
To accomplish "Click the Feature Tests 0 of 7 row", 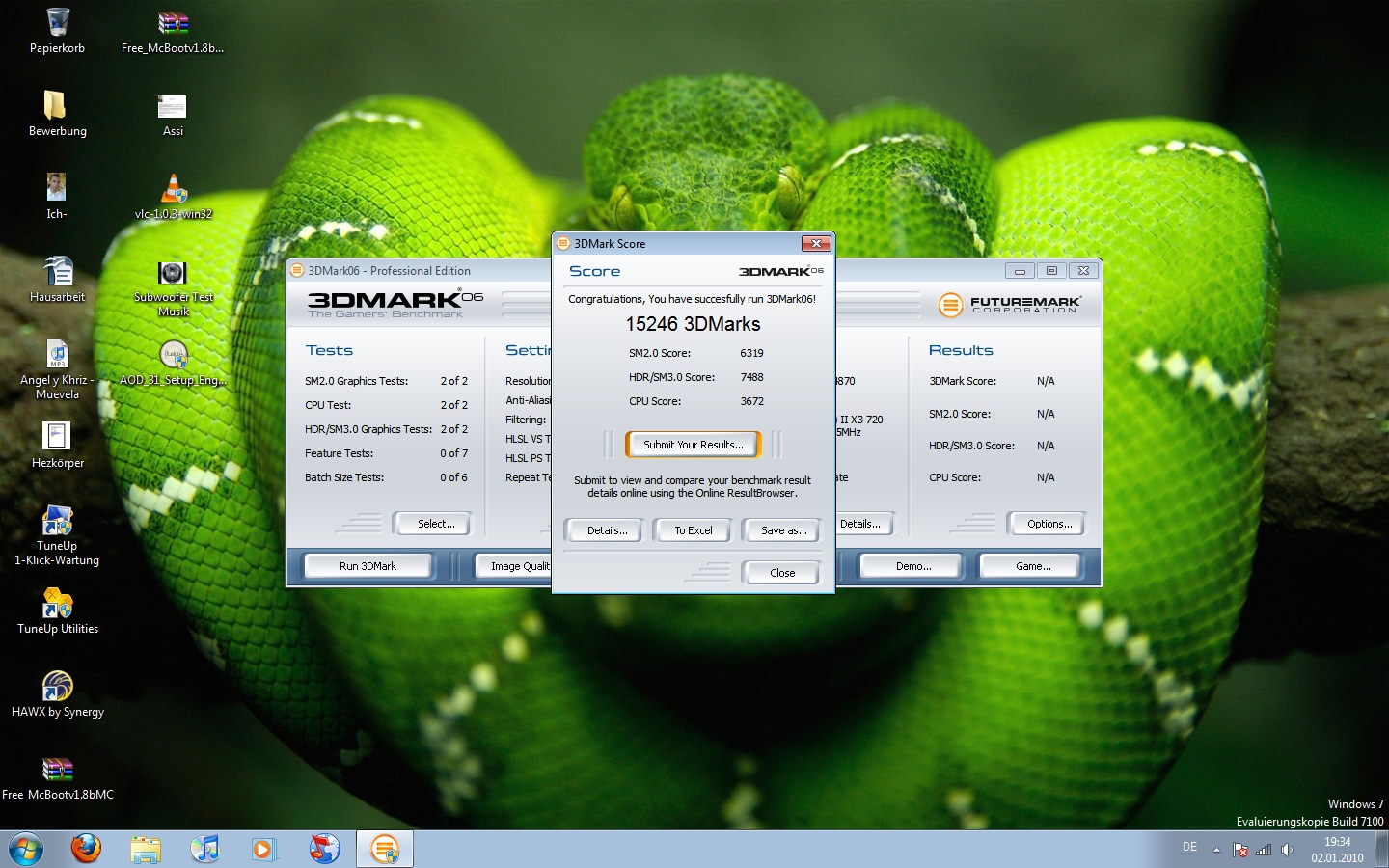I will pos(386,453).
